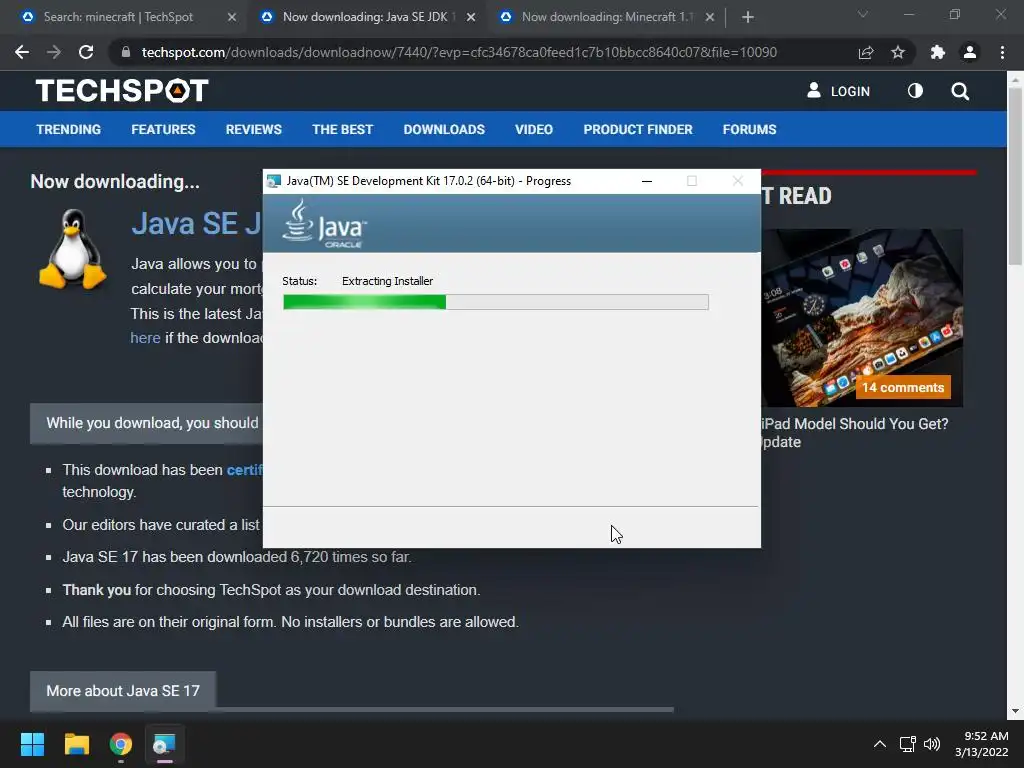Click the TechSpot logo
This screenshot has height=768, width=1024.
[122, 91]
